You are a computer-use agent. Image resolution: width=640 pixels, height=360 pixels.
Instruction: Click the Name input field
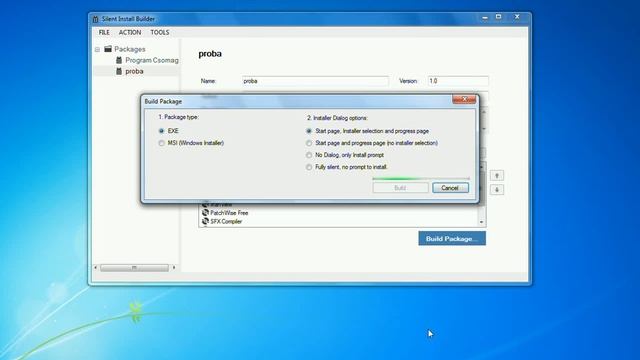click(315, 81)
